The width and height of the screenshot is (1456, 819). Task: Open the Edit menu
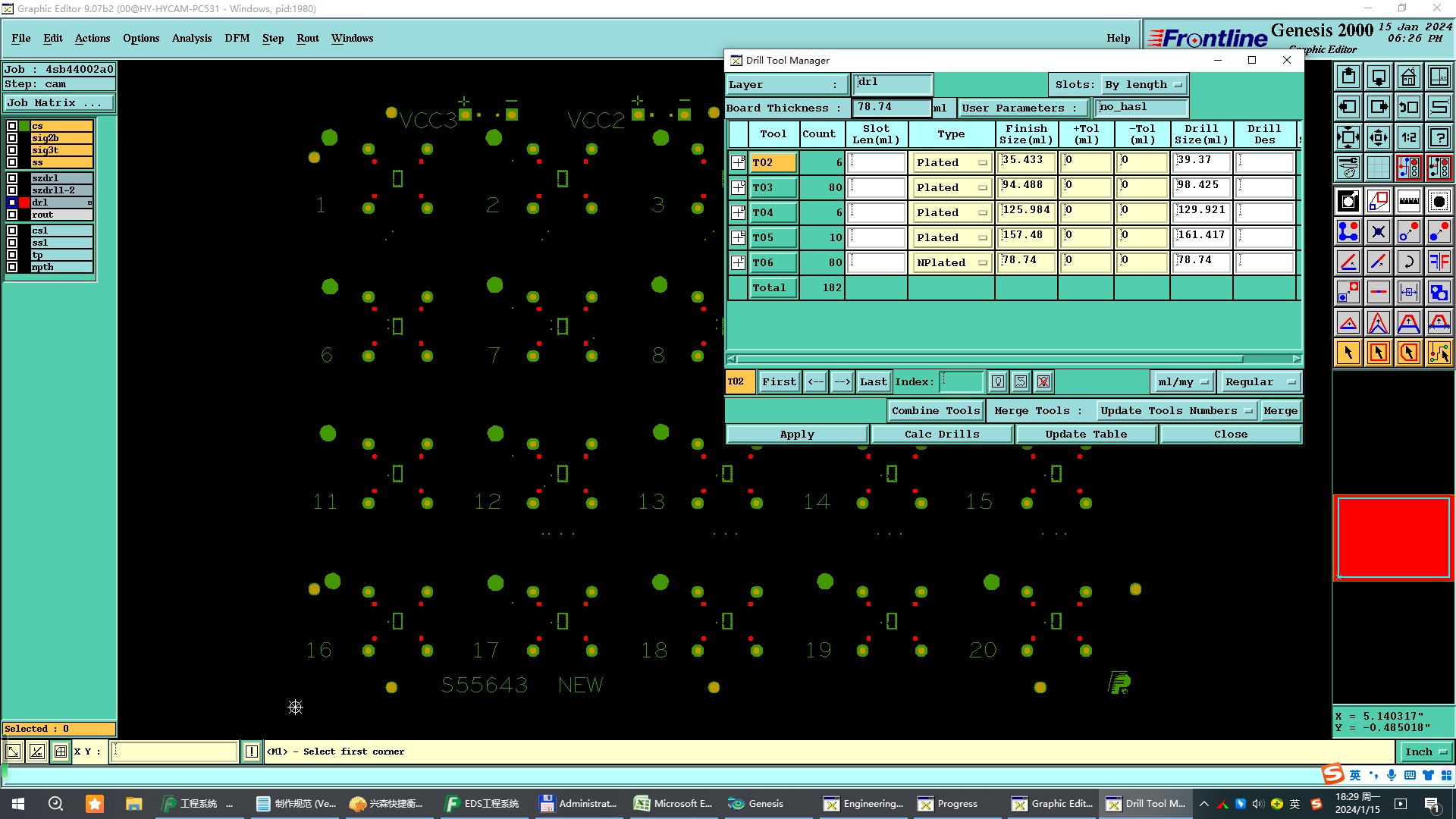[53, 38]
